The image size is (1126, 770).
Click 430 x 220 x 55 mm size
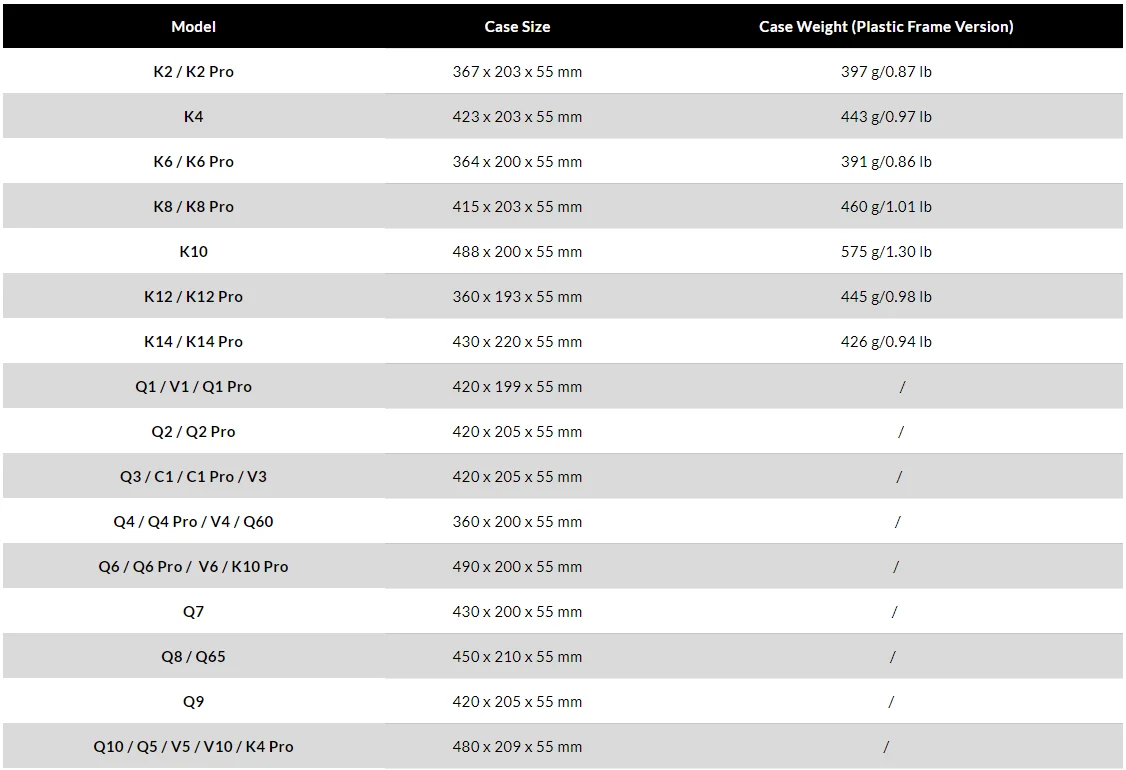[x=517, y=342]
